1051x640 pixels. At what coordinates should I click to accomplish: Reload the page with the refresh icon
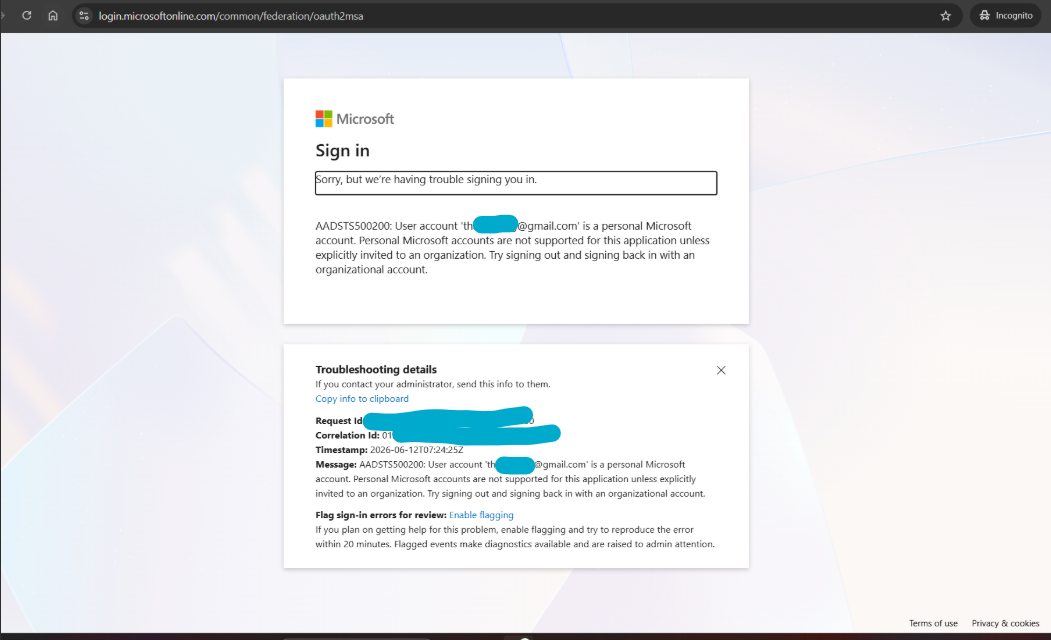point(27,15)
